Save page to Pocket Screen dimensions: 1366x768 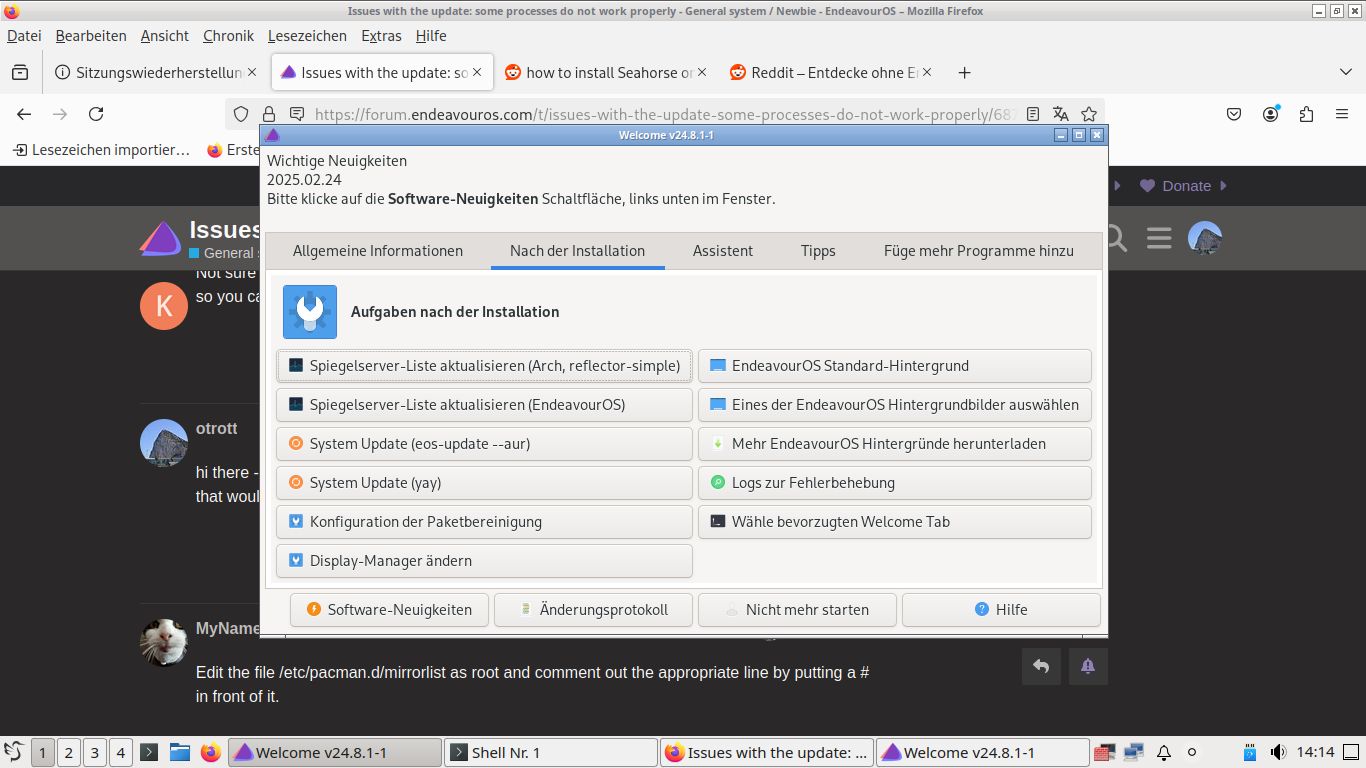(x=1234, y=114)
